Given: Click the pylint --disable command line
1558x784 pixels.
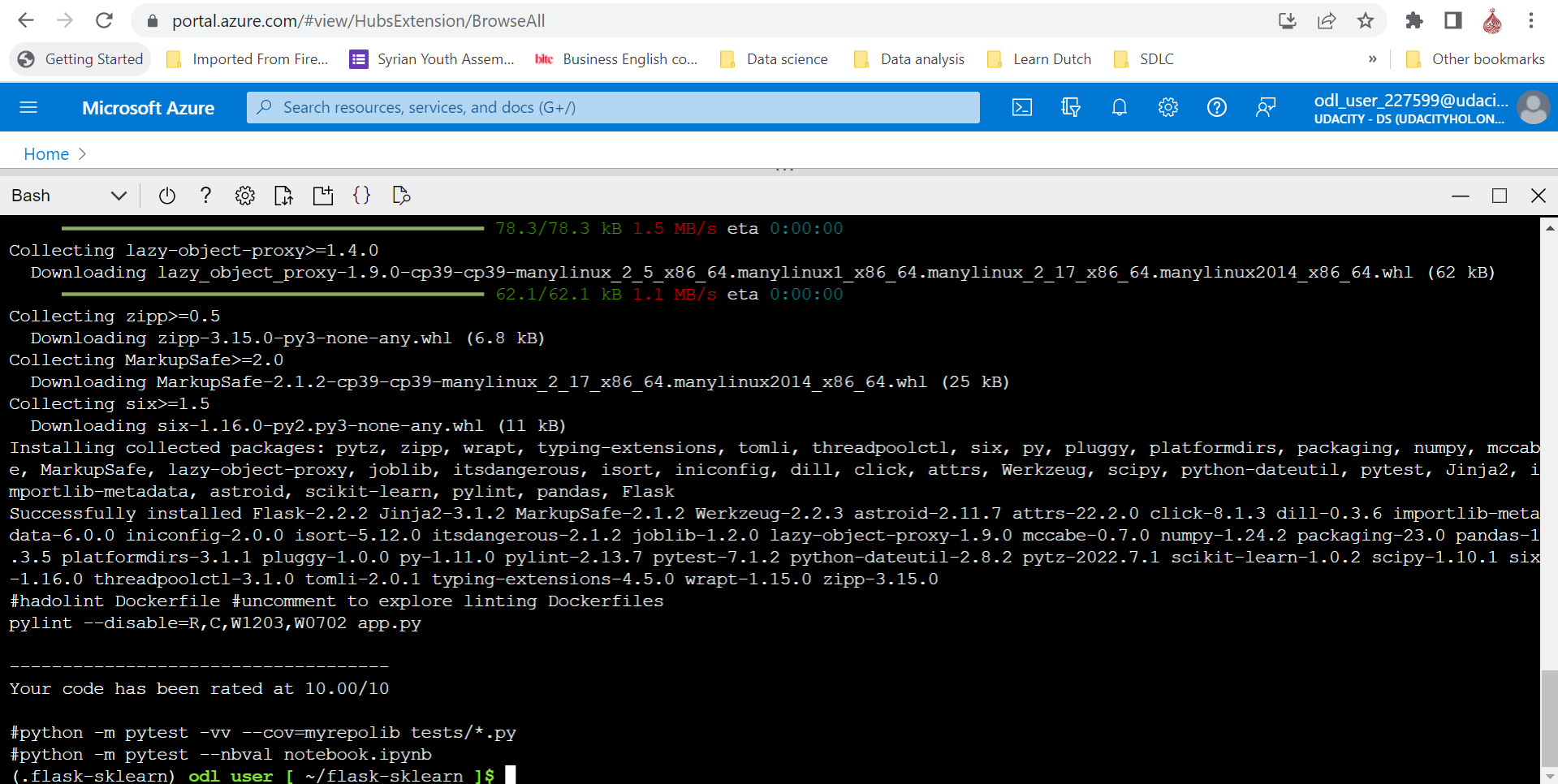Looking at the screenshot, I should [x=215, y=623].
